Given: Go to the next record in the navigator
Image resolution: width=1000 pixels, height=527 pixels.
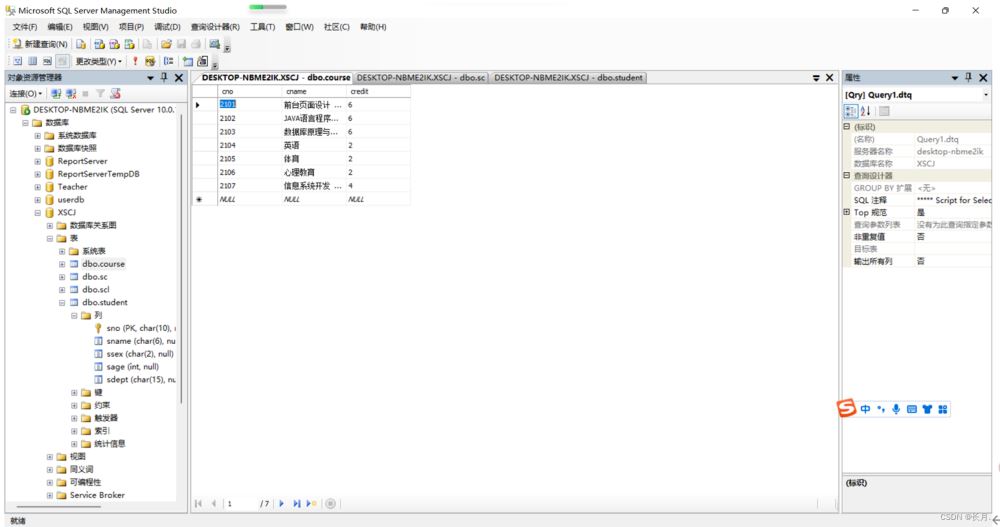Looking at the screenshot, I should pos(281,503).
